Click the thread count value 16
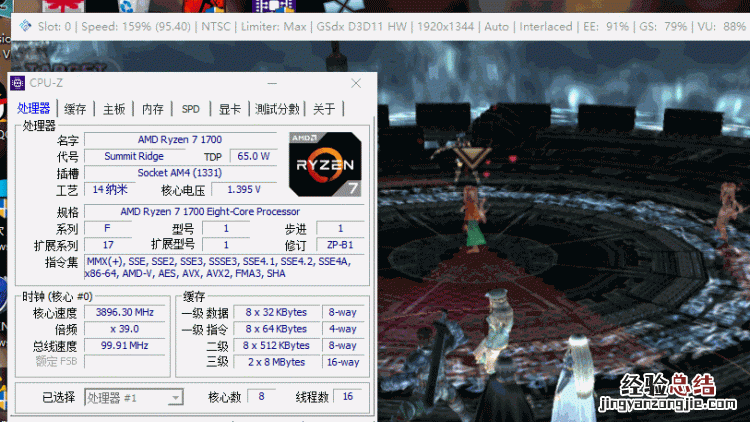 point(348,397)
